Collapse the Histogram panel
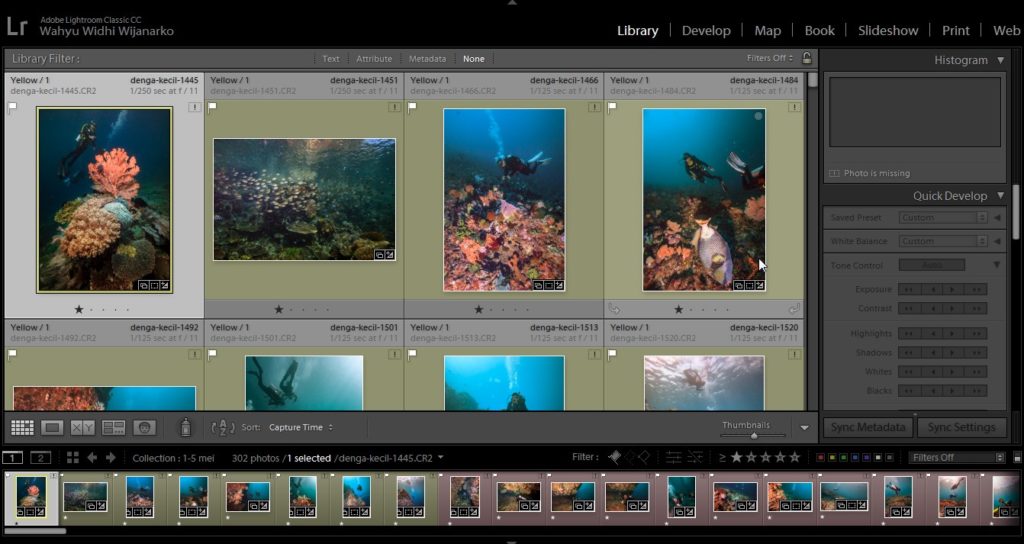 click(1001, 60)
